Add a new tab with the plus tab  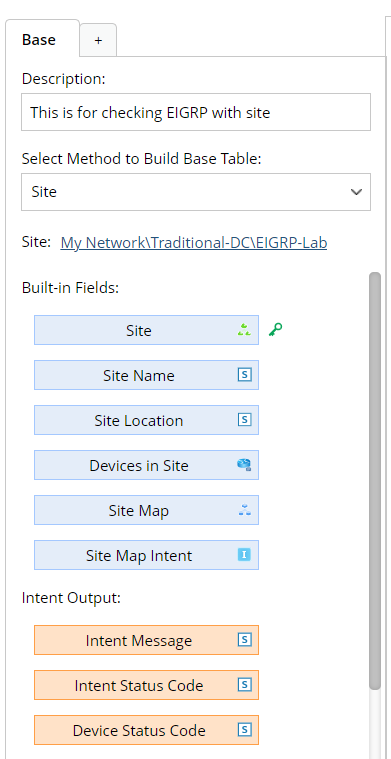tap(98, 40)
